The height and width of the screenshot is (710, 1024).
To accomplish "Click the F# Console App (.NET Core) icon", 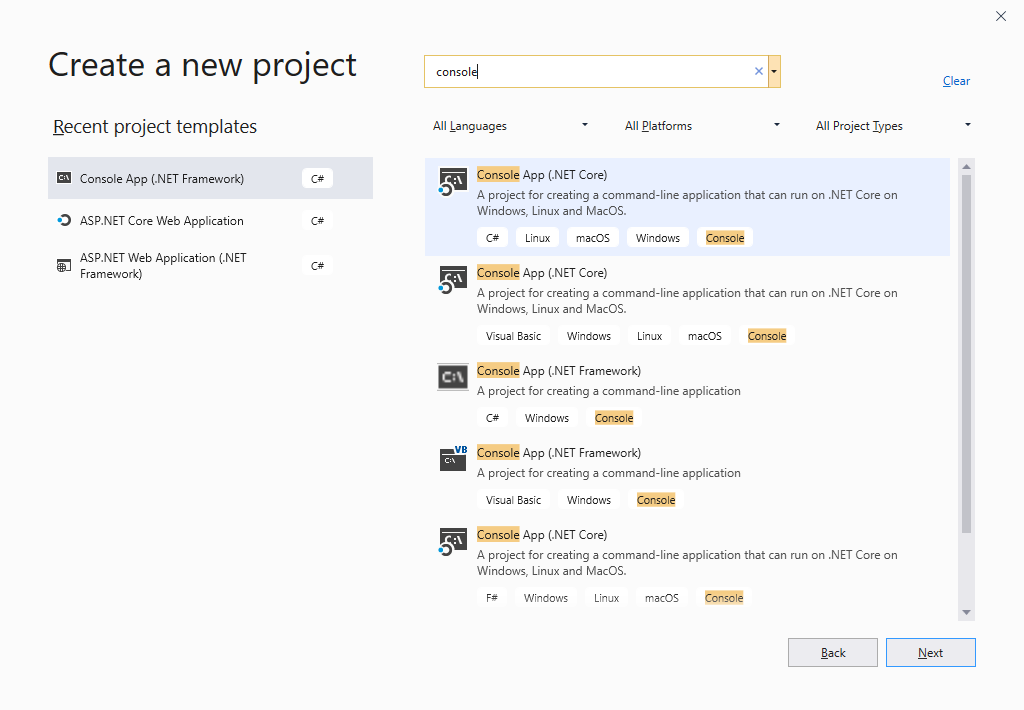I will pos(453,541).
